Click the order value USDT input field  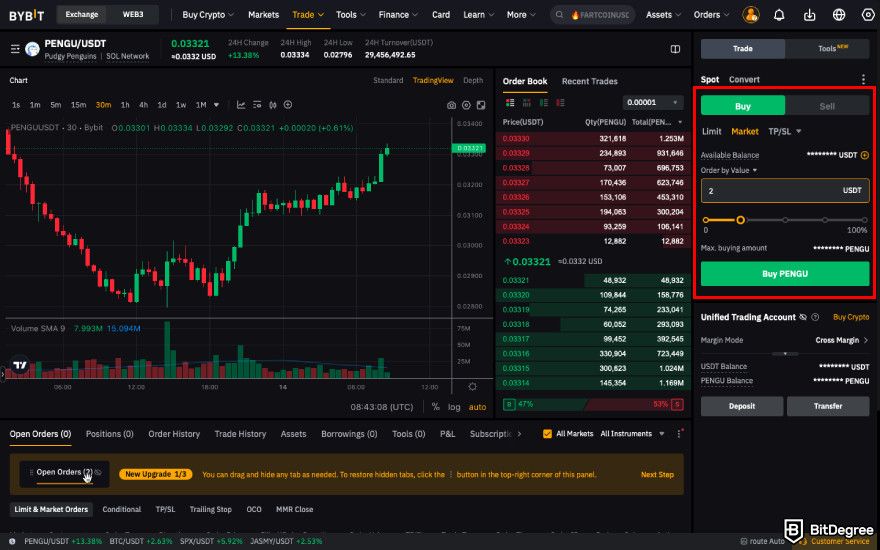coord(785,191)
